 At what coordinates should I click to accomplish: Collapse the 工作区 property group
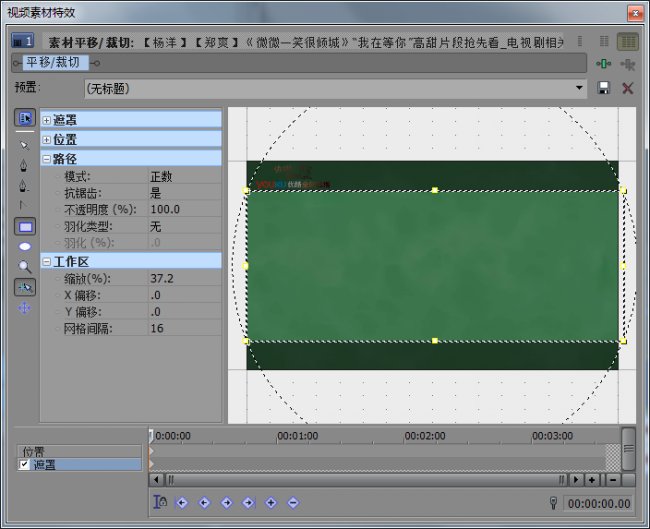(46, 262)
